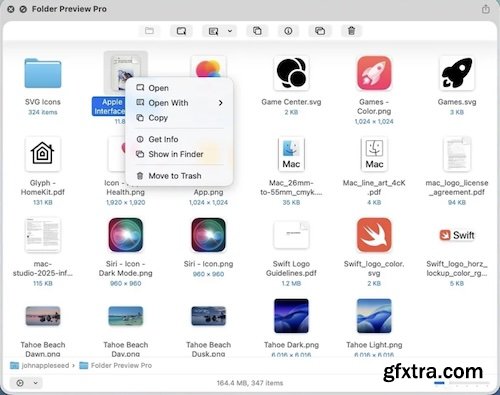Select the mac-studio-2025 PDF thumbnail
Image resolution: width=500 pixels, height=395 pixels.
[x=43, y=235]
